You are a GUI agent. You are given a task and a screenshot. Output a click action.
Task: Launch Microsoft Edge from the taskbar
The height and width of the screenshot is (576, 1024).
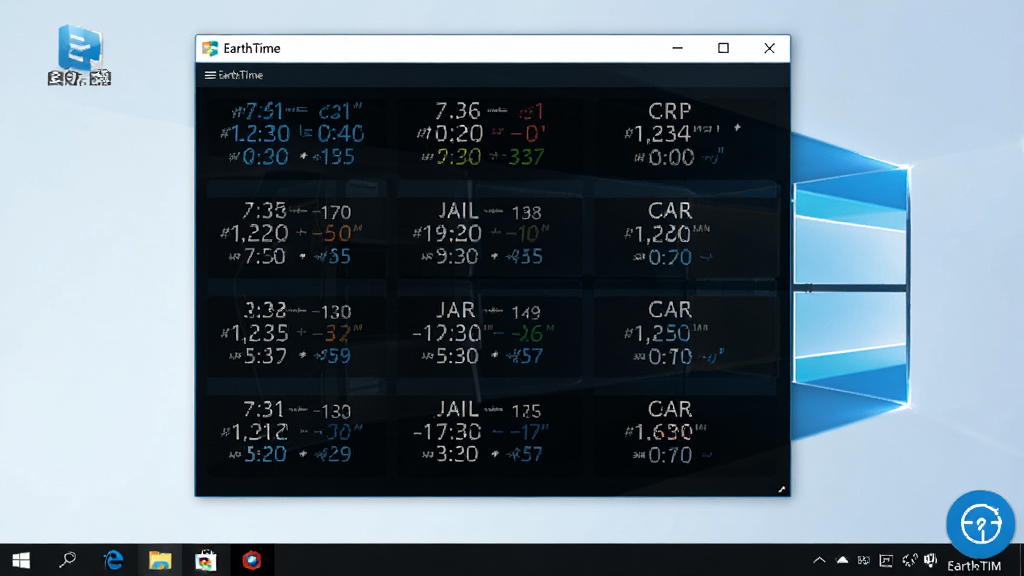114,560
